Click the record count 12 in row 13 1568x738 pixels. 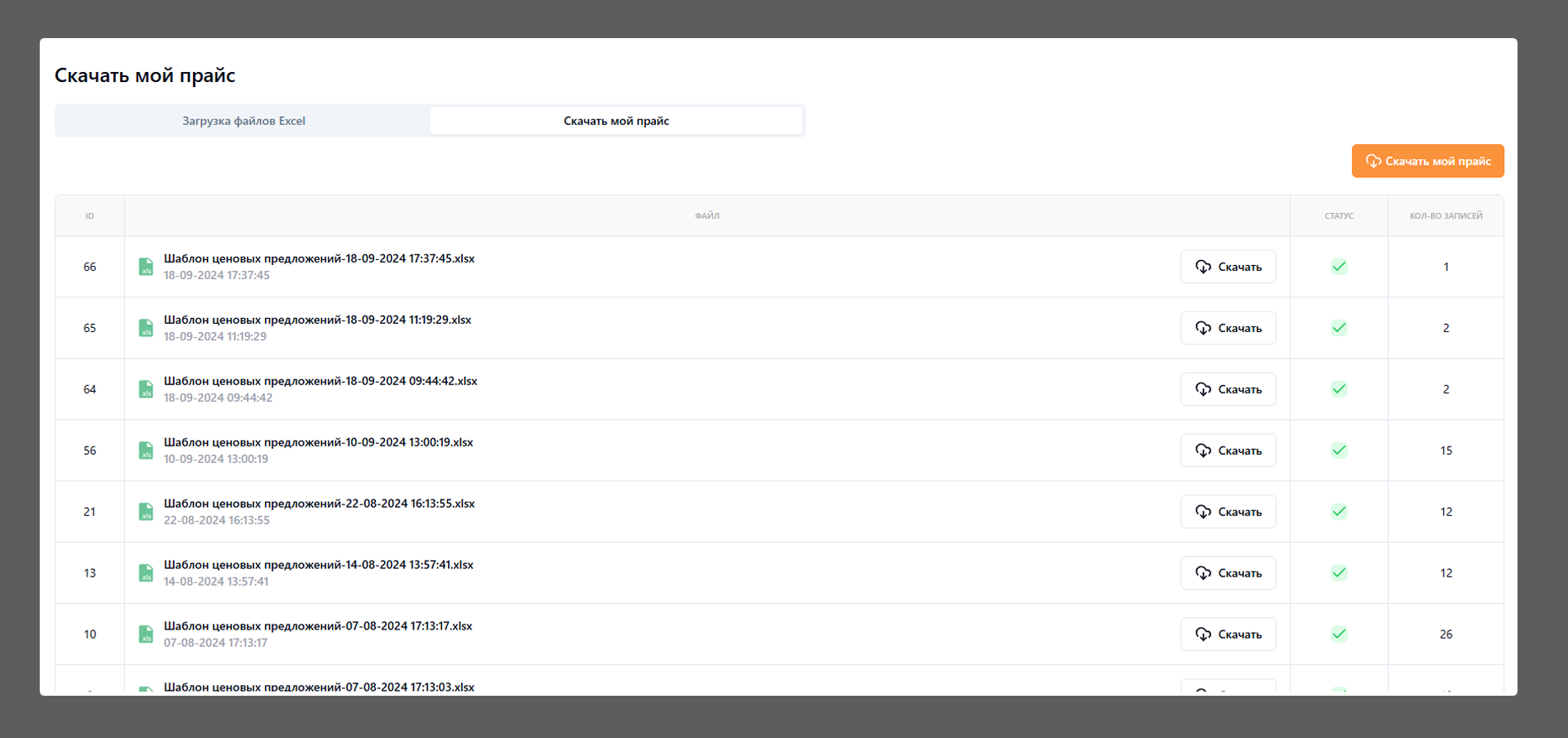click(x=1446, y=573)
